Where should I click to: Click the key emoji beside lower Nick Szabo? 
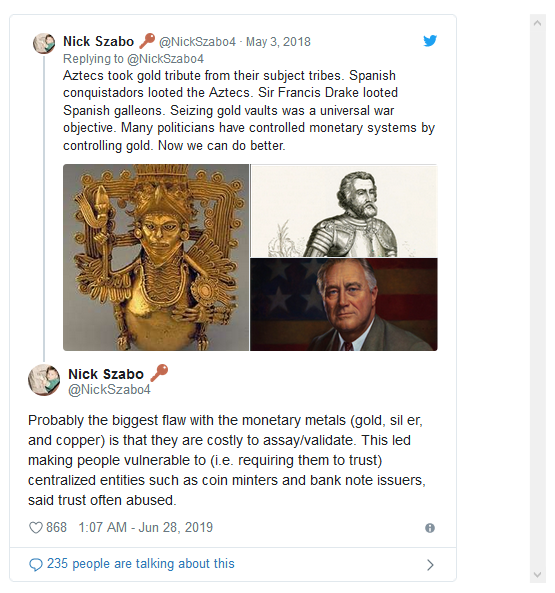(x=159, y=373)
